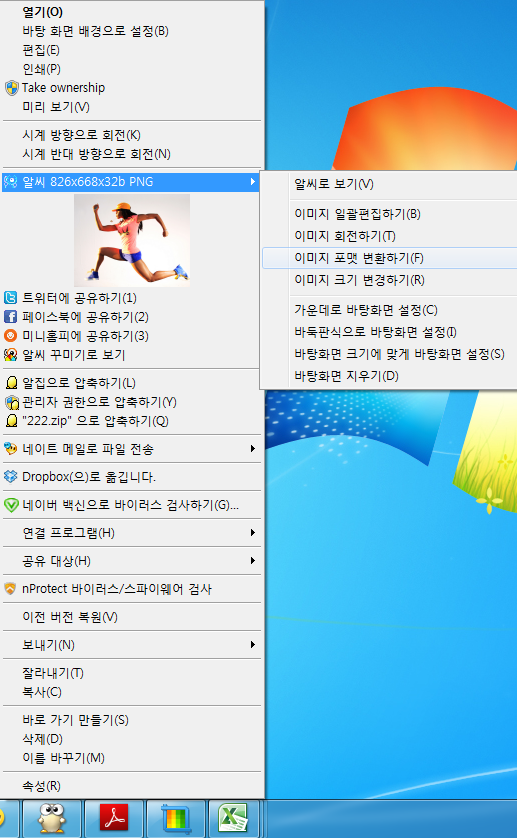Image resolution: width=517 pixels, height=838 pixels.
Task: Expand the 보내기(N) submenu arrow
Action: coord(252,645)
